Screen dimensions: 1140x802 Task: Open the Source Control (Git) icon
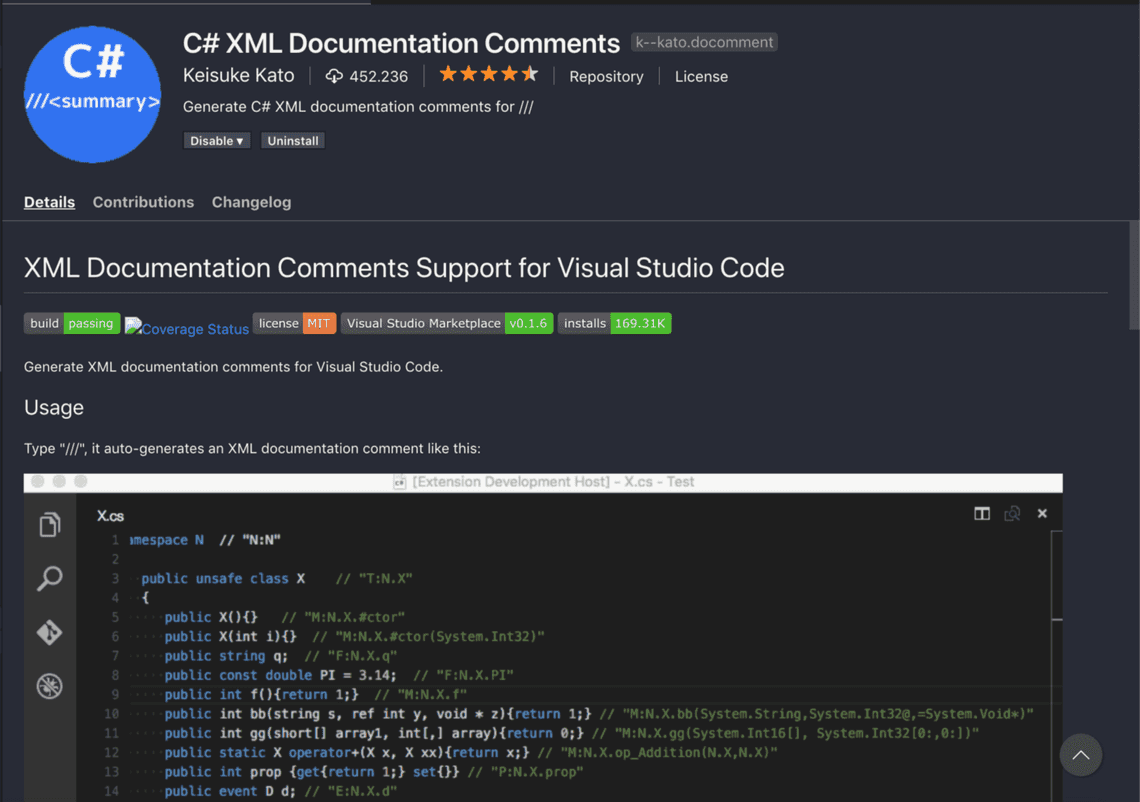50,632
